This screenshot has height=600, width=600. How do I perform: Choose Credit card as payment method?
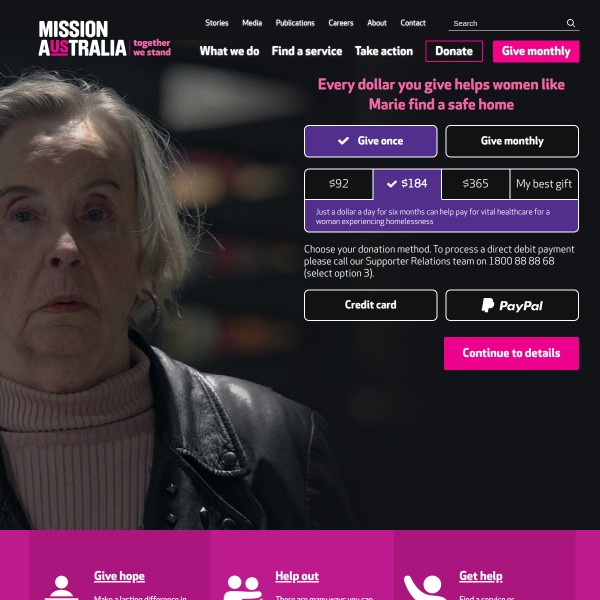(x=370, y=305)
